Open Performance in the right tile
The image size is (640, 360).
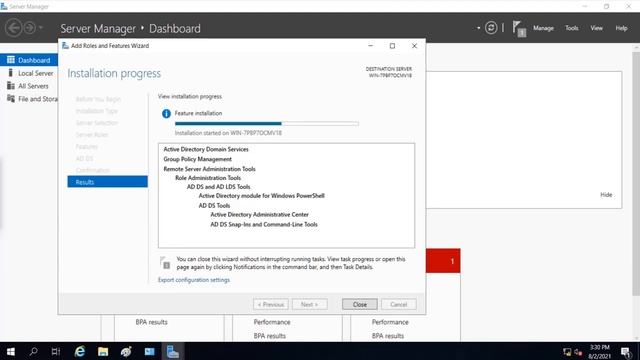click(390, 322)
